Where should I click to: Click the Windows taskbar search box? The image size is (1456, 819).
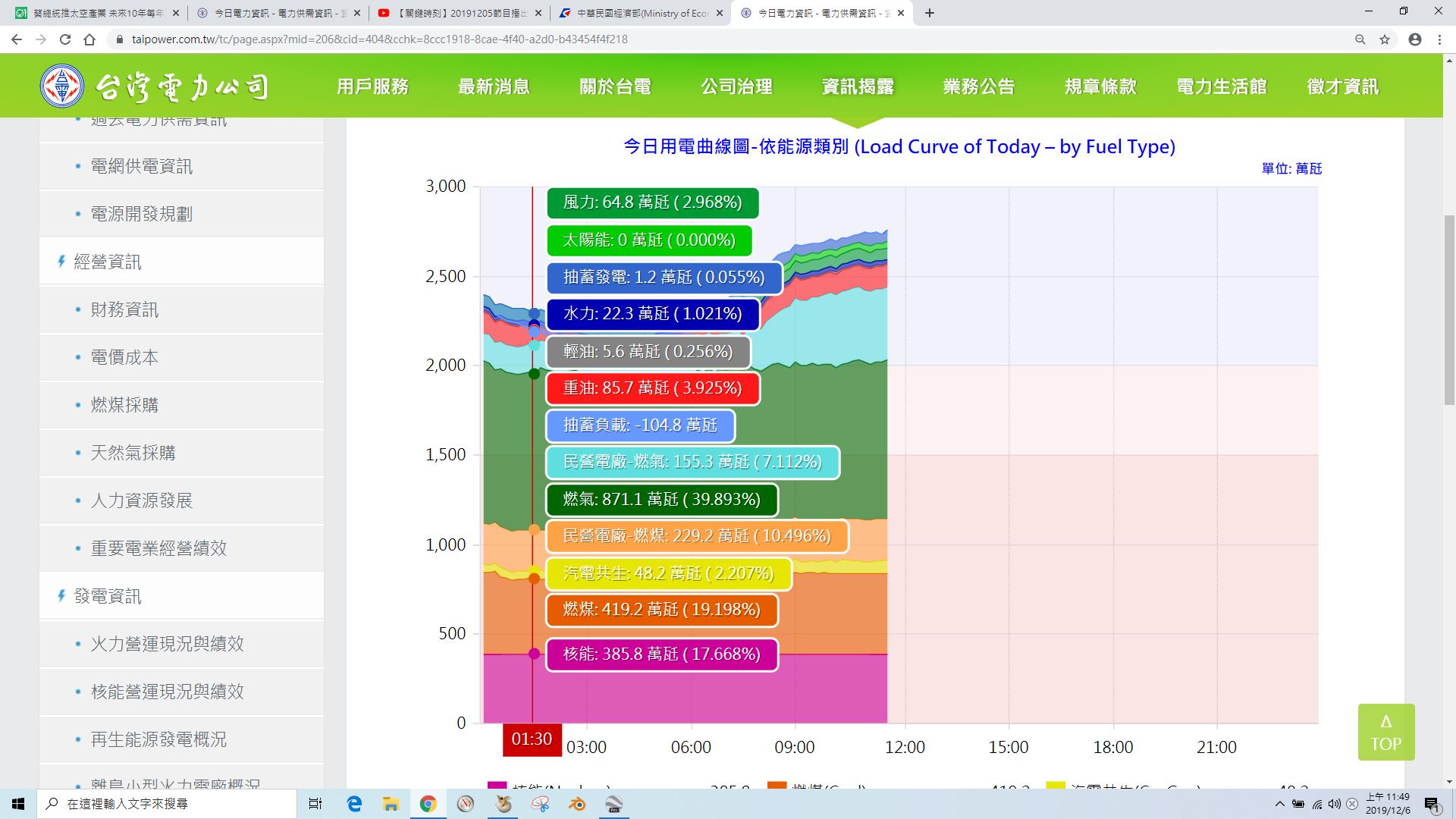pyautogui.click(x=167, y=804)
